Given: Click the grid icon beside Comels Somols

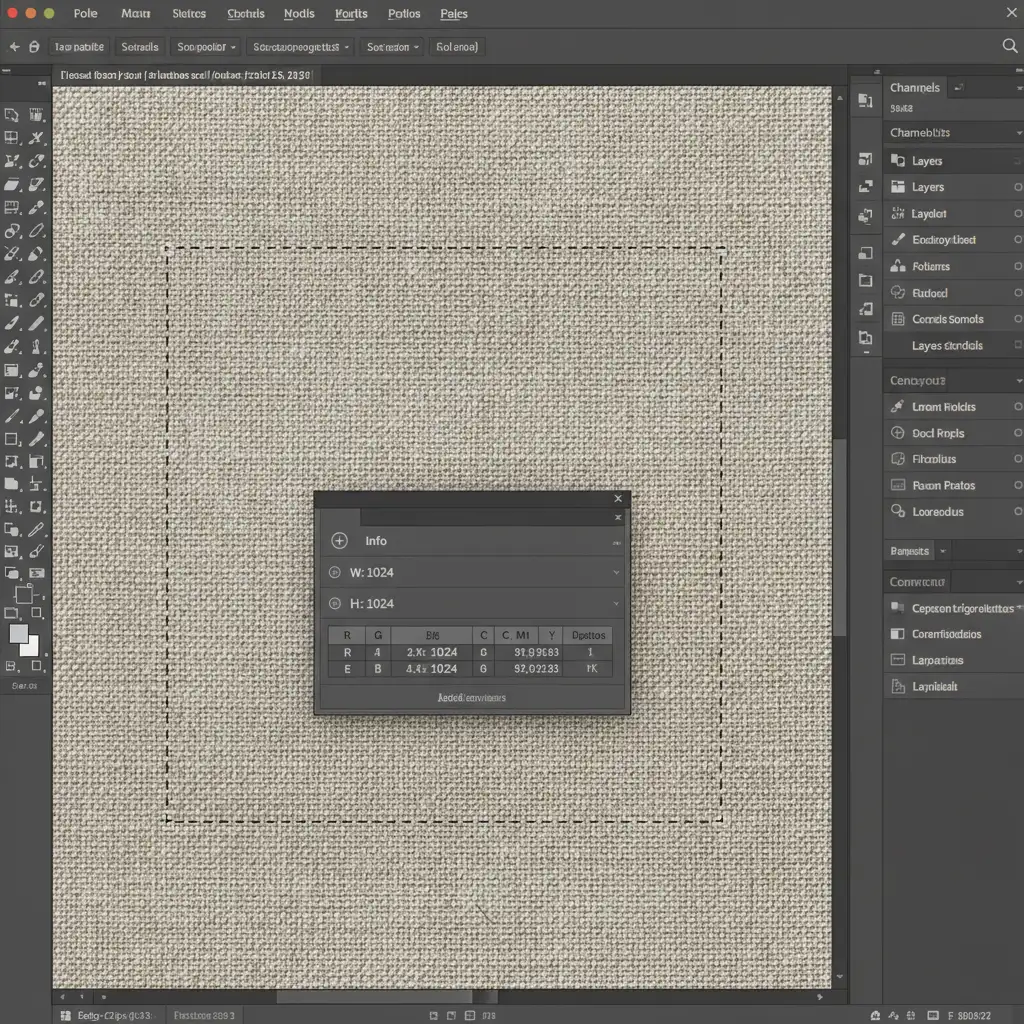Looking at the screenshot, I should [x=896, y=319].
